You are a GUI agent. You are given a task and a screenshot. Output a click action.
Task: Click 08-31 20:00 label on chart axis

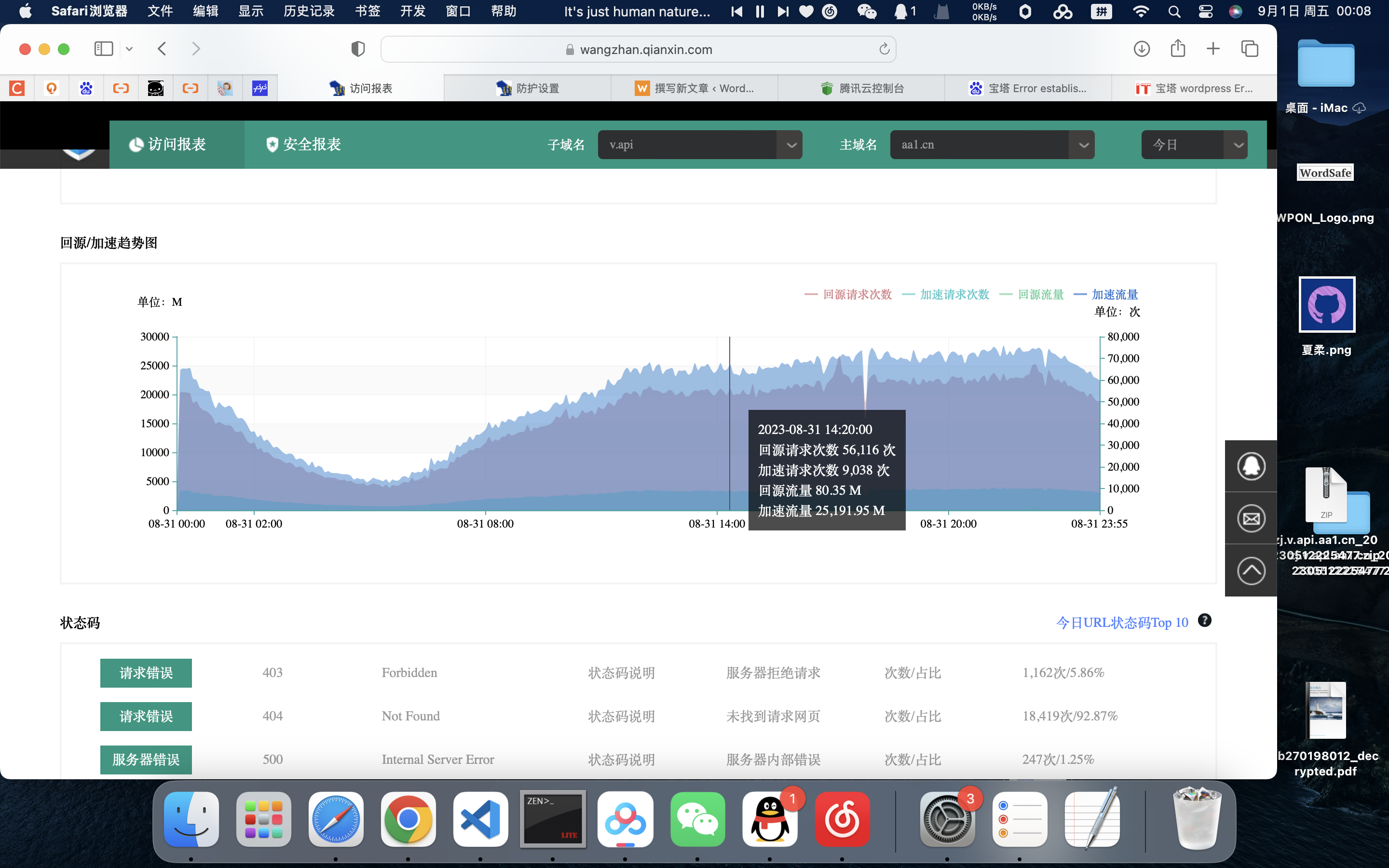point(948,524)
